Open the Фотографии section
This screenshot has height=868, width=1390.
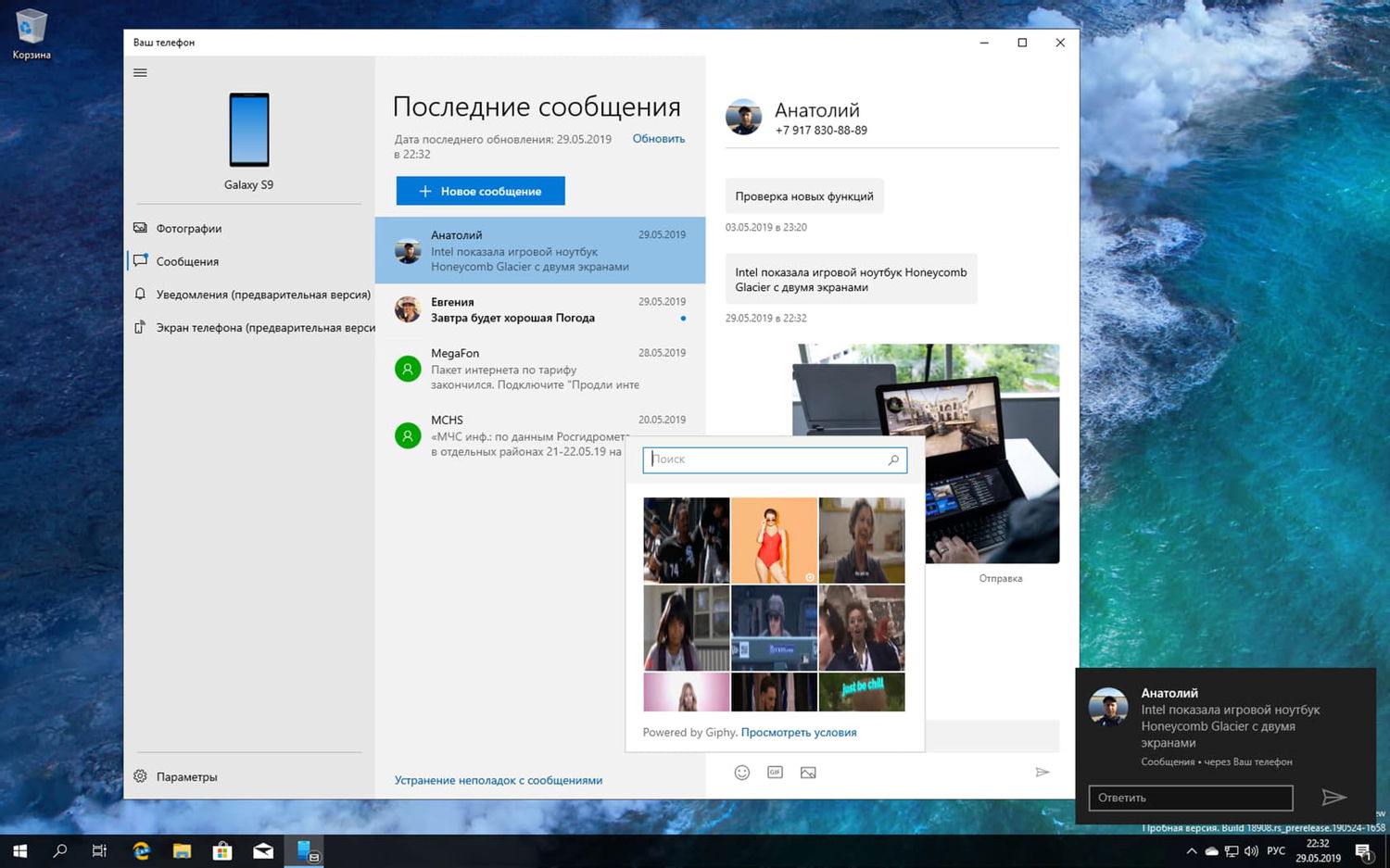pos(189,228)
